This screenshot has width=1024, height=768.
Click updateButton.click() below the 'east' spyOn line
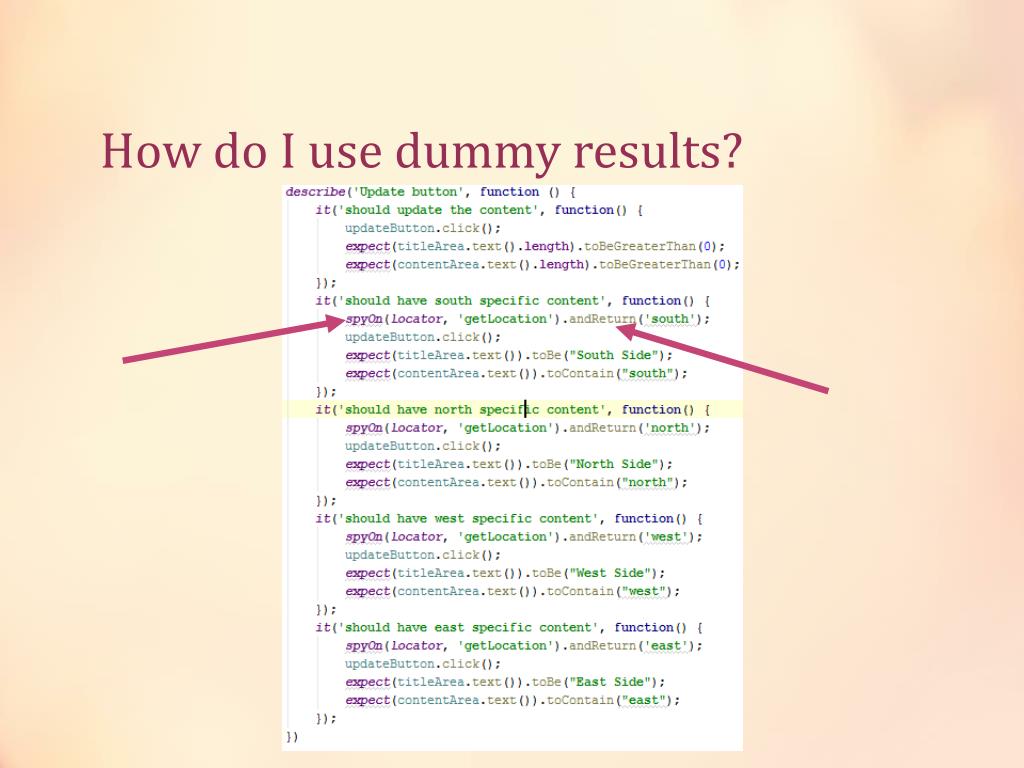423,664
